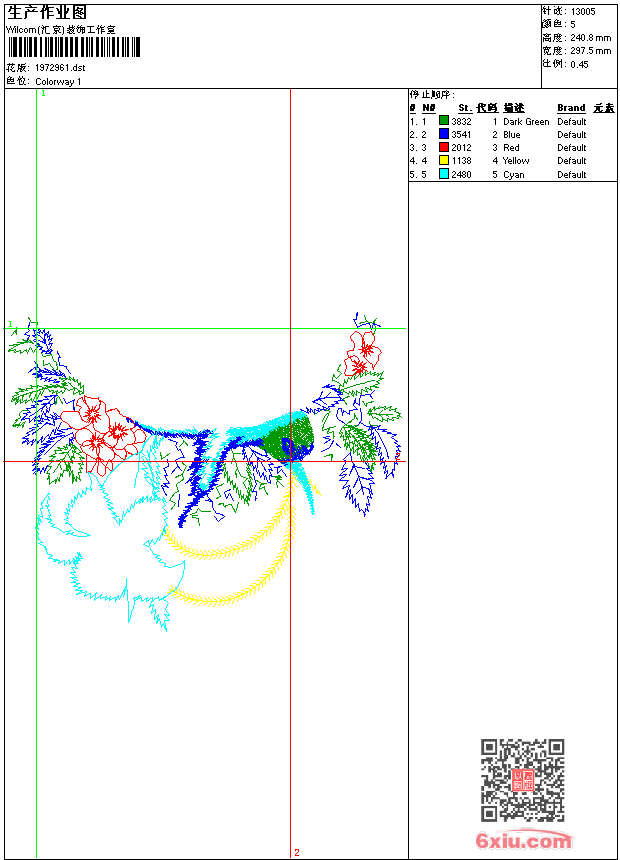Click the Red thread color swatch

click(444, 147)
